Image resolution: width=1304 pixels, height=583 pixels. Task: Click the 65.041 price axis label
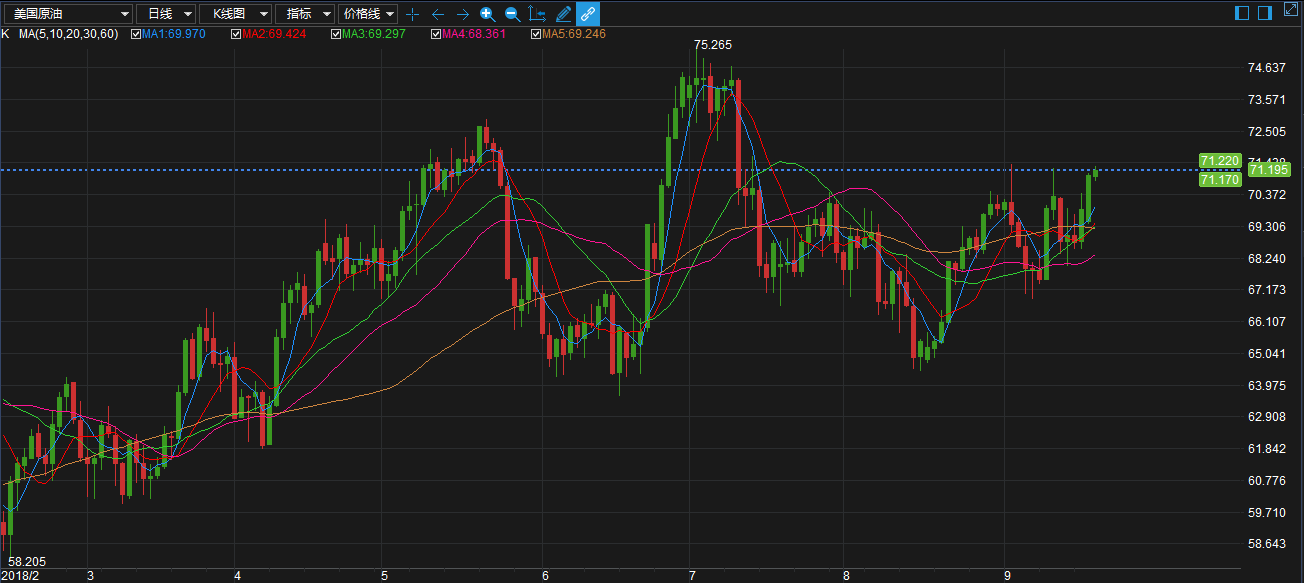(x=1267, y=354)
